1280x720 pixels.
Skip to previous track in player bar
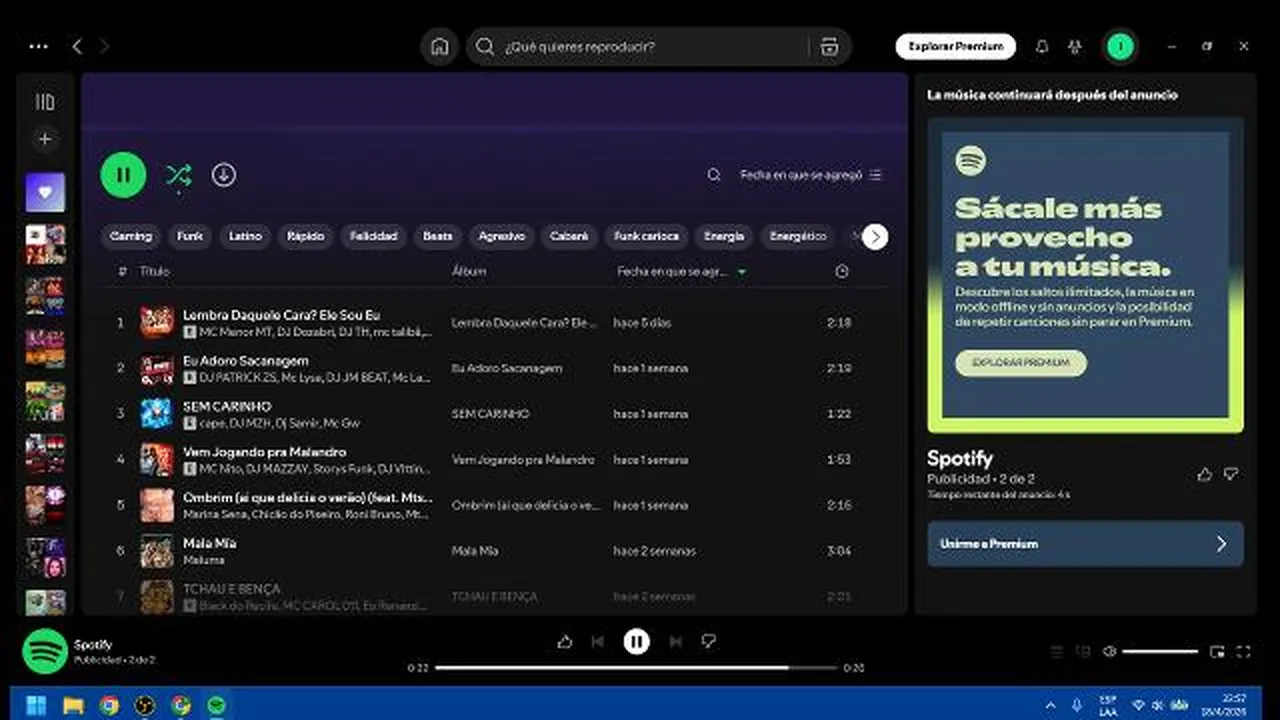pyautogui.click(x=598, y=642)
